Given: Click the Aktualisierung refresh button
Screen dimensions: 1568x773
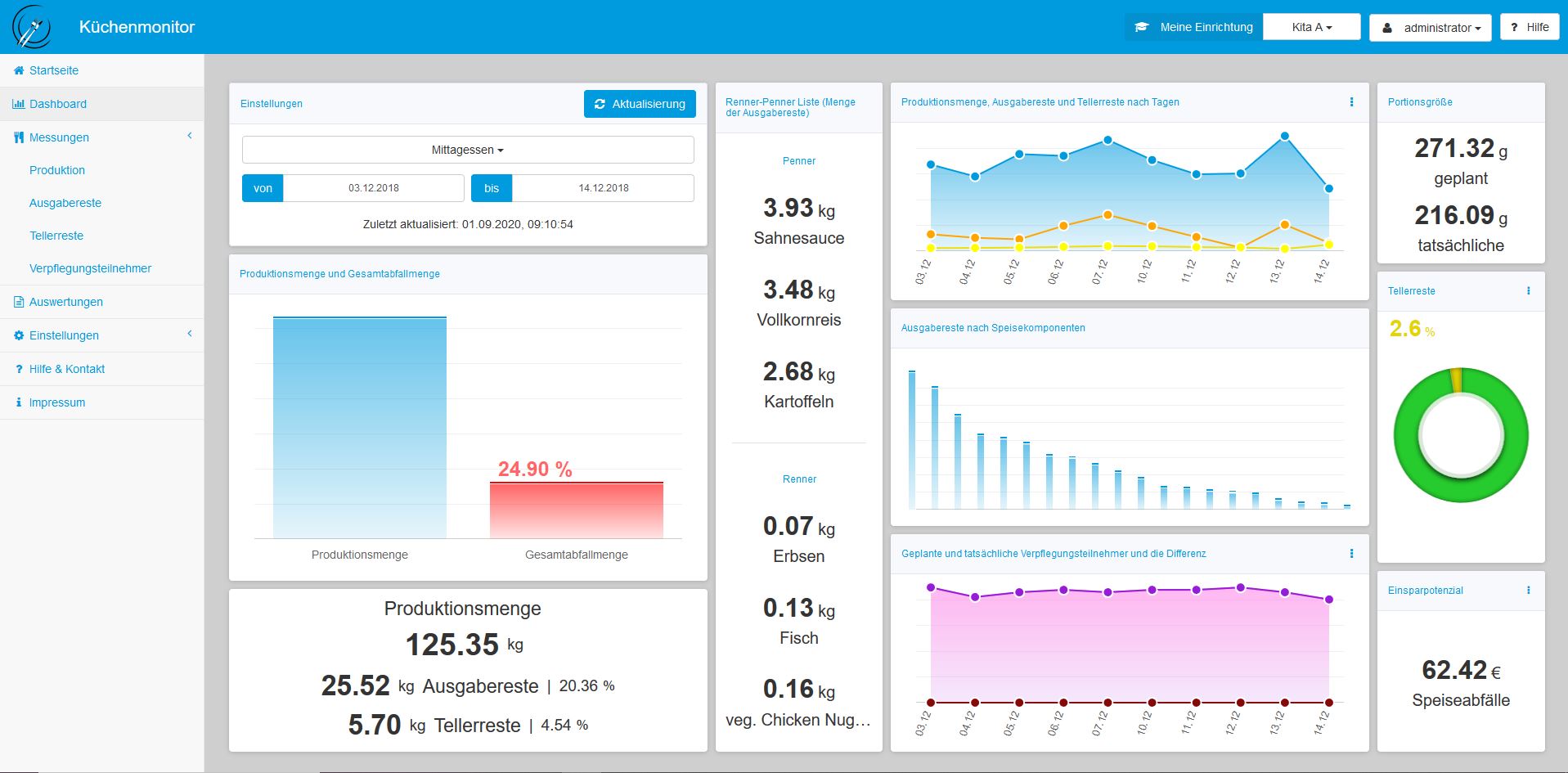Looking at the screenshot, I should tap(640, 104).
